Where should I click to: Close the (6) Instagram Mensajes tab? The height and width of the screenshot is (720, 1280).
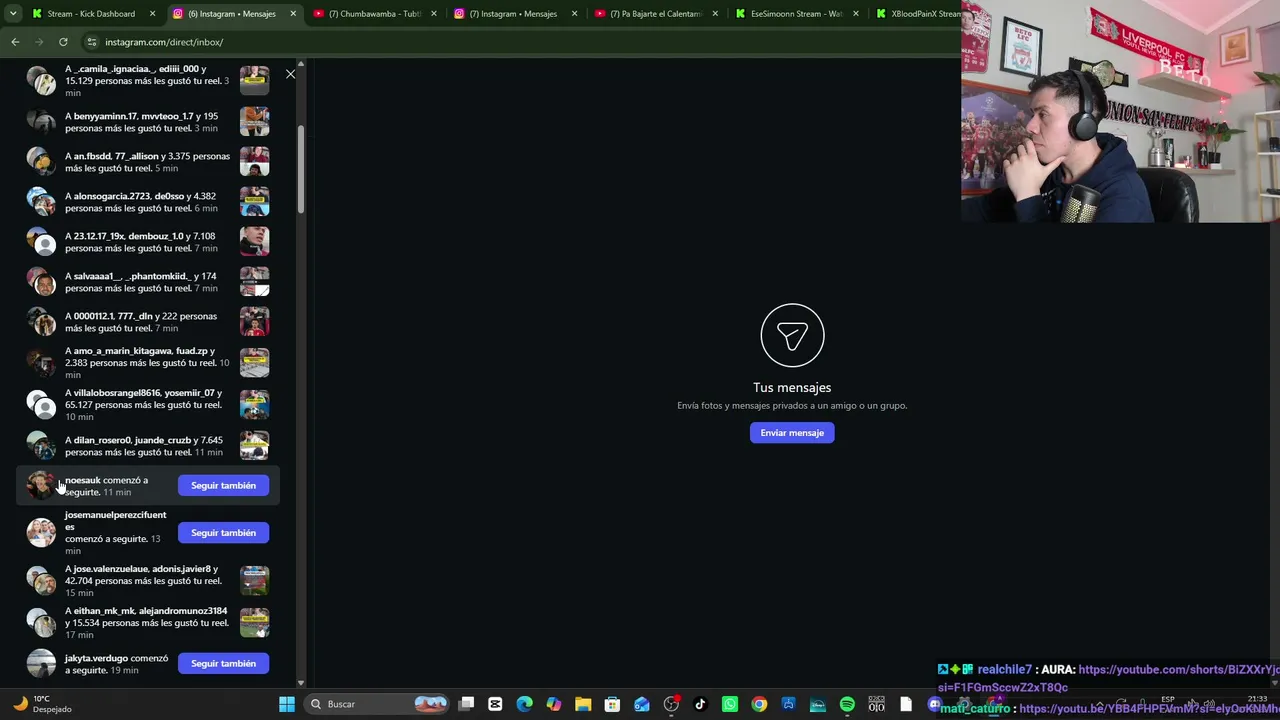point(293,14)
